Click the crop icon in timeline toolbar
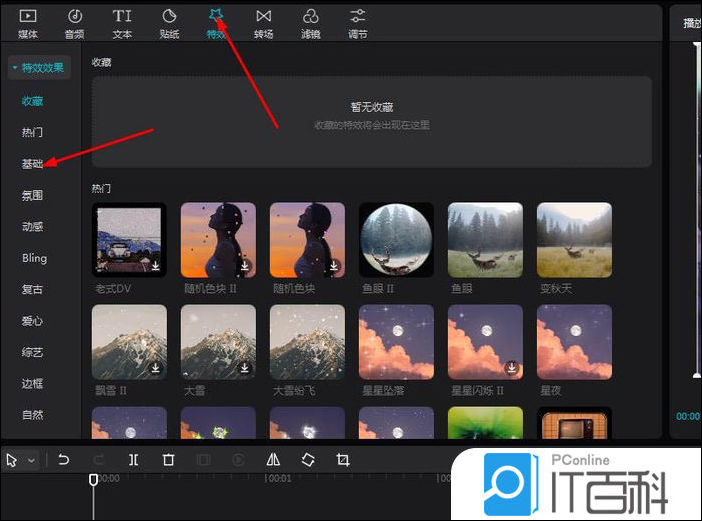The image size is (702, 521). [343, 460]
